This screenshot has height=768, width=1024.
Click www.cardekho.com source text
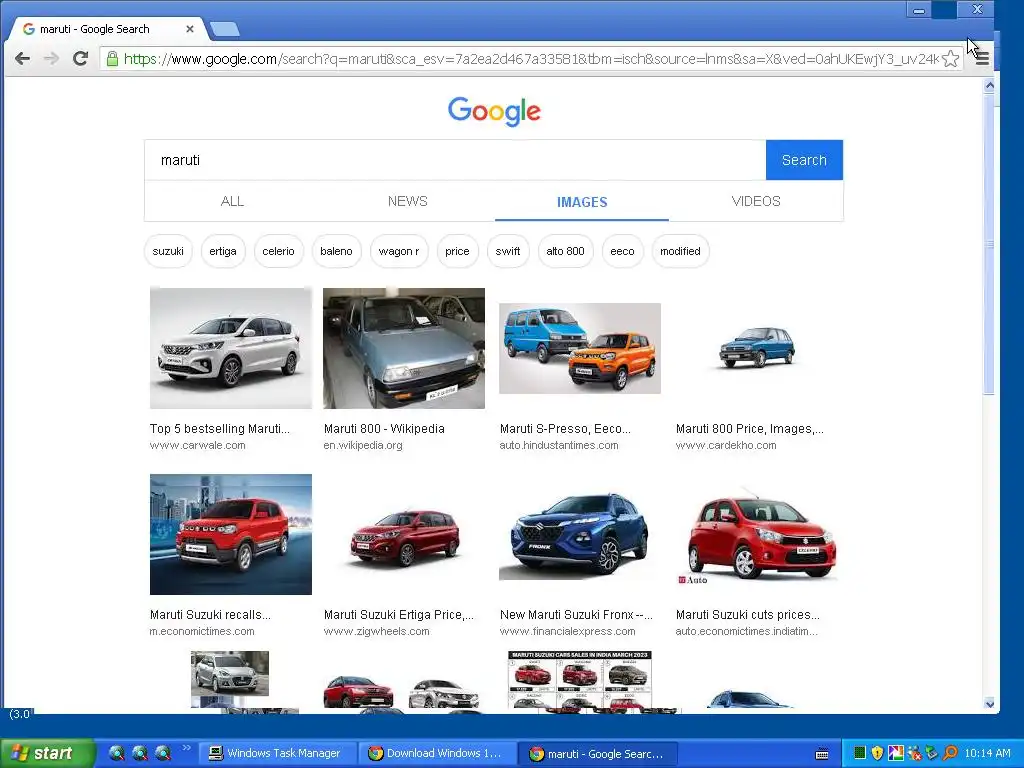click(x=726, y=445)
